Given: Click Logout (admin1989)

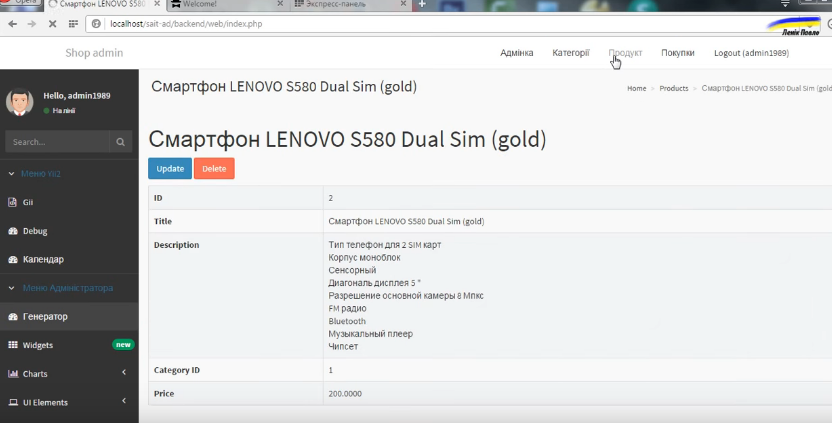Looking at the screenshot, I should tap(751, 53).
